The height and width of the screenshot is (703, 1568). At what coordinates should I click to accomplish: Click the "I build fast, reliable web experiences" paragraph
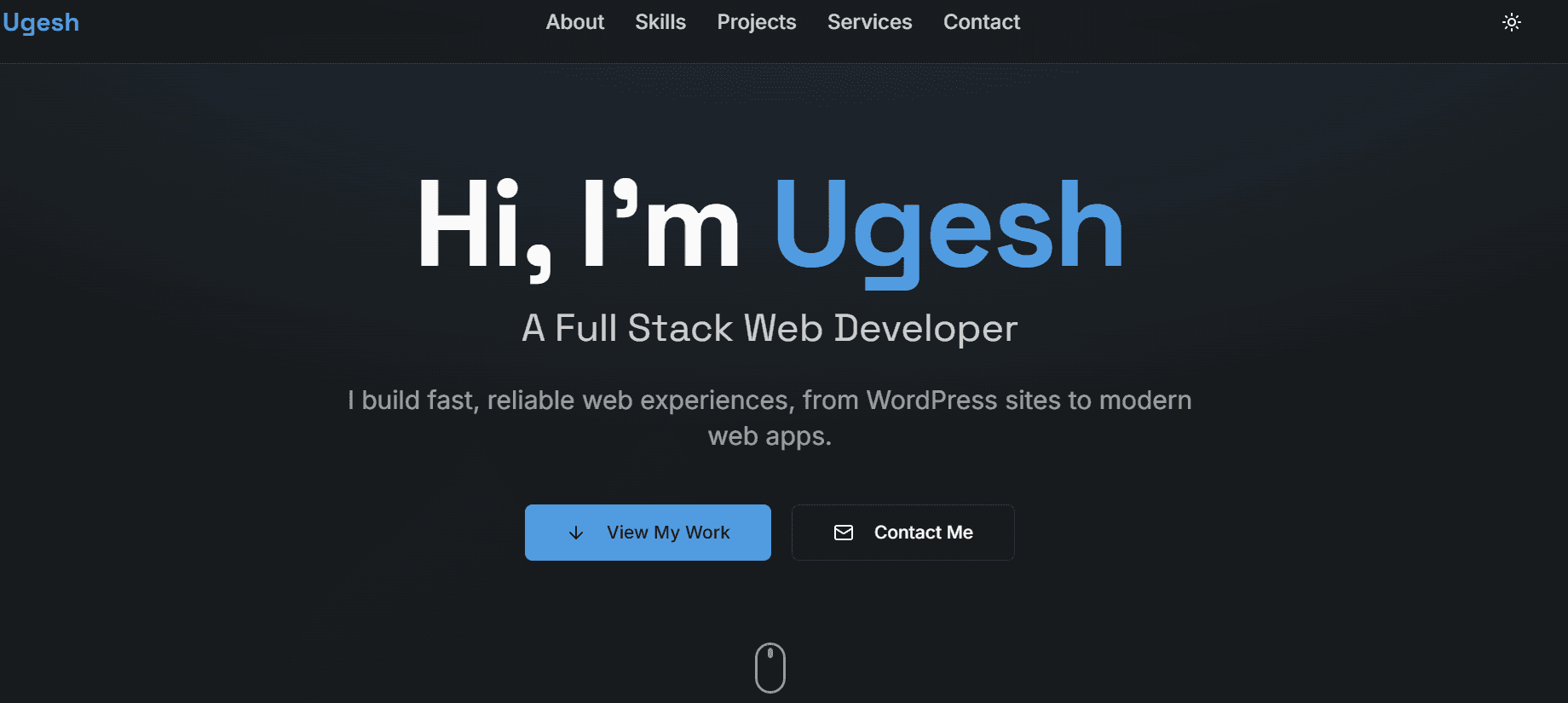(770, 418)
